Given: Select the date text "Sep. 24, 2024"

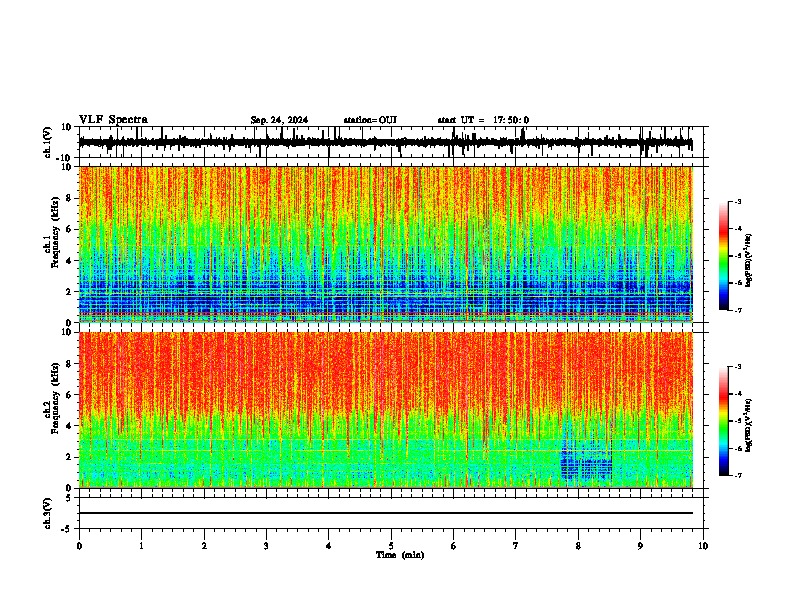Looking at the screenshot, I should tap(279, 120).
